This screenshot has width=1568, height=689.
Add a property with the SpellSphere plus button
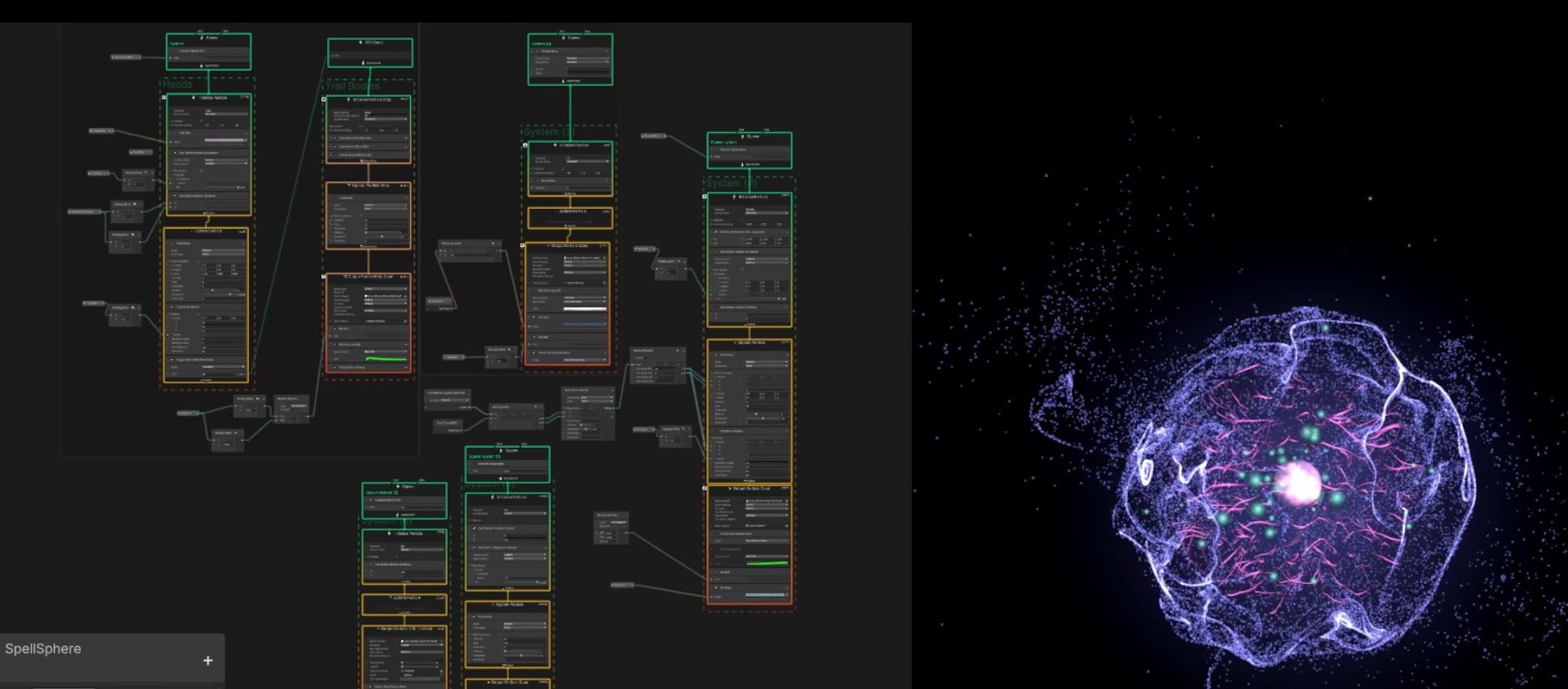tap(208, 661)
